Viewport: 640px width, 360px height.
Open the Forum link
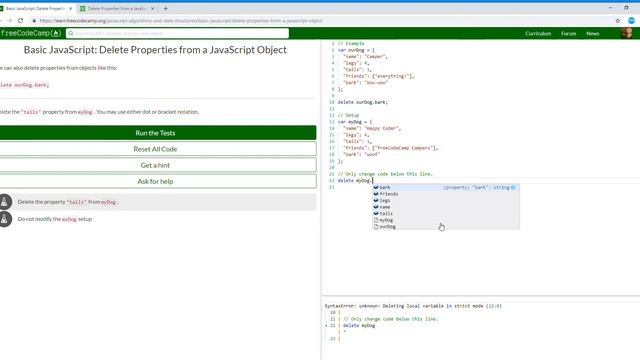pos(568,33)
